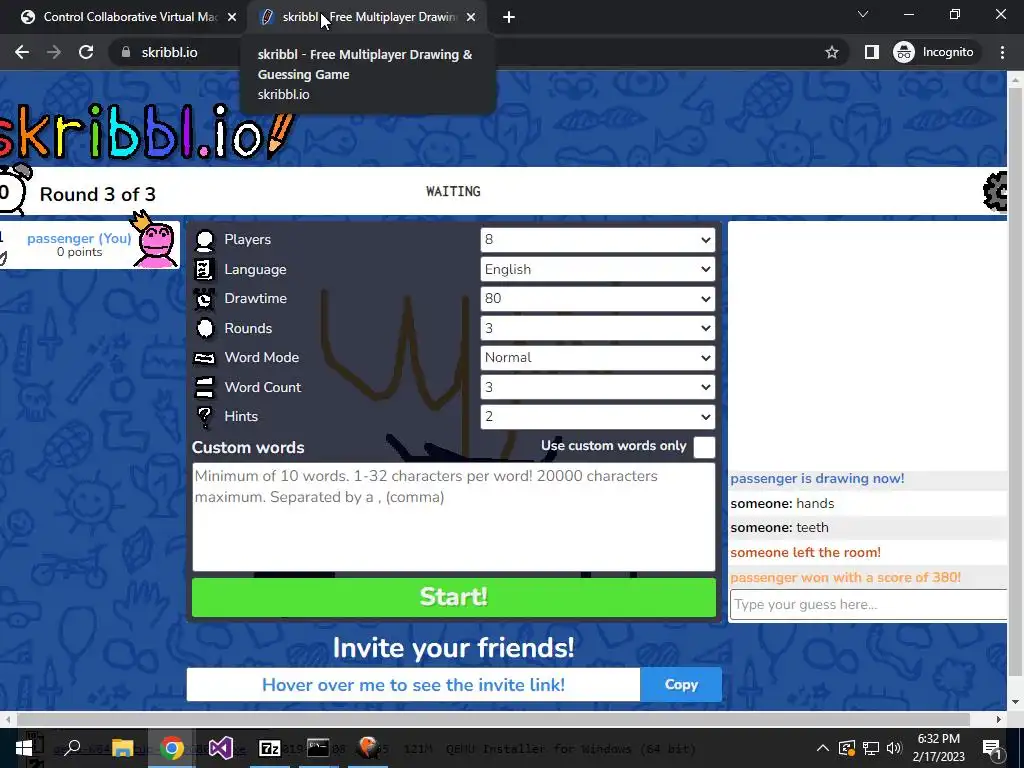Click inside the custom words text area
Viewport: 1024px width, 768px height.
click(x=454, y=517)
